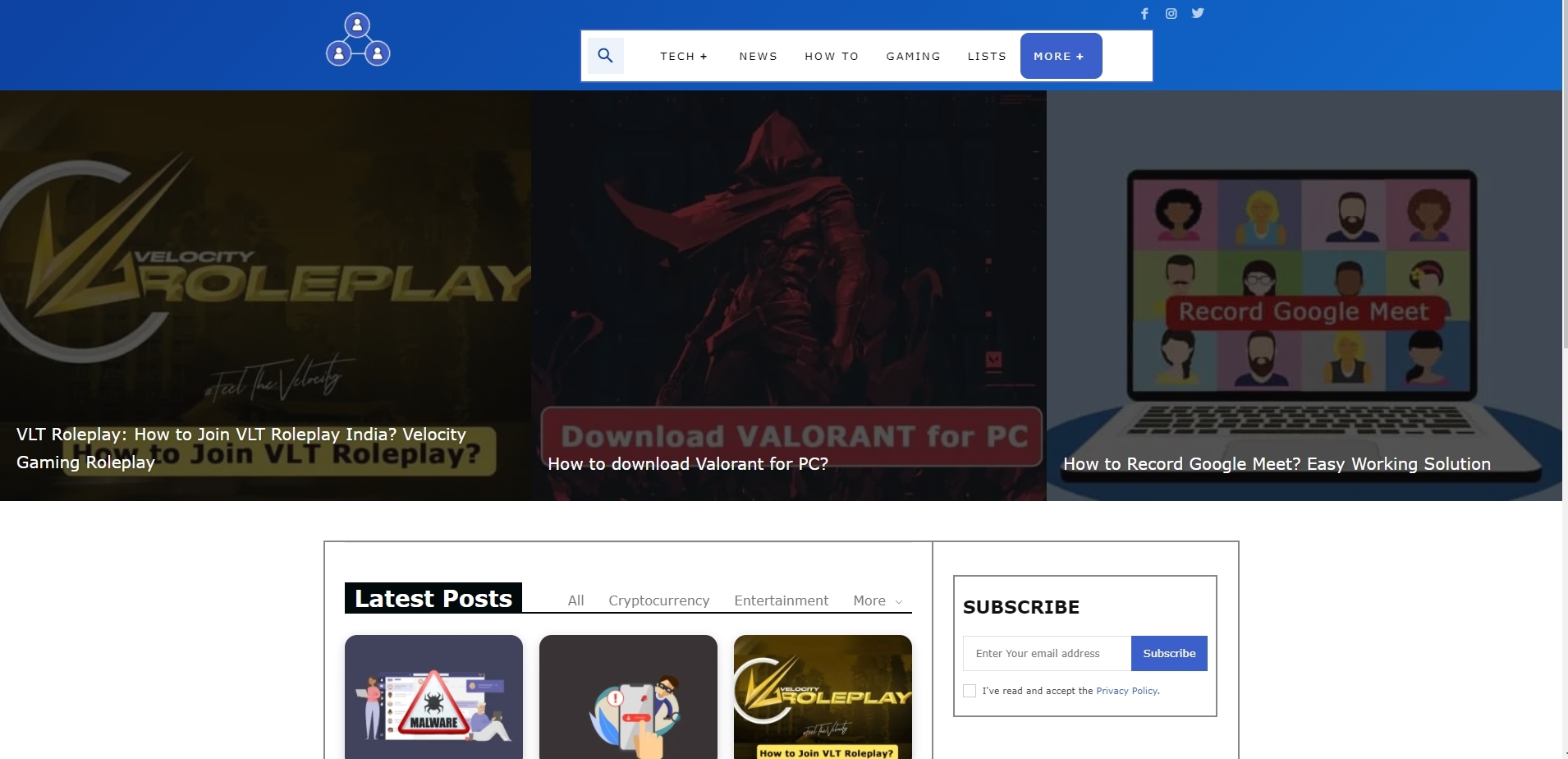This screenshot has width=1568, height=759.
Task: Click the SUBSCRIBE heading text
Action: (1021, 607)
